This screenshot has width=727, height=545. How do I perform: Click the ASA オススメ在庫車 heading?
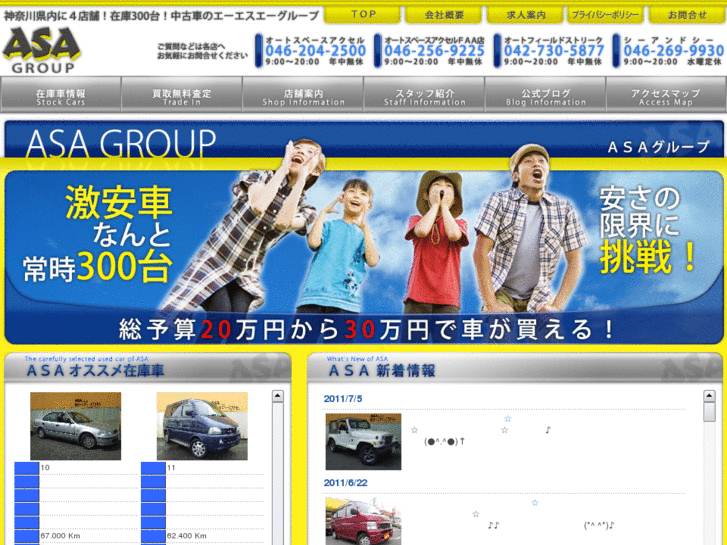(x=95, y=371)
